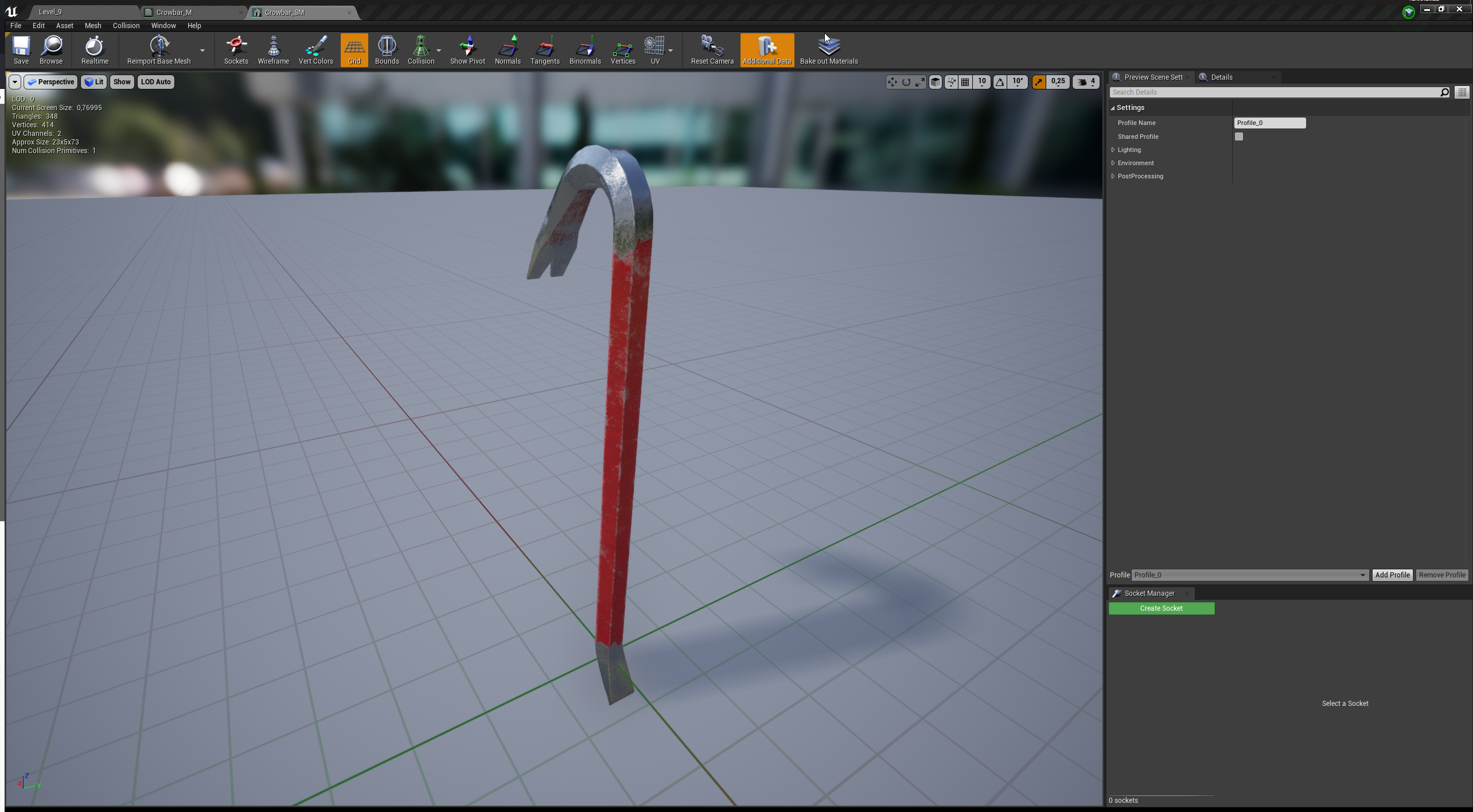Viewport: 1473px width, 812px height.
Task: Adjust camera speed setting 4
Action: point(1086,82)
